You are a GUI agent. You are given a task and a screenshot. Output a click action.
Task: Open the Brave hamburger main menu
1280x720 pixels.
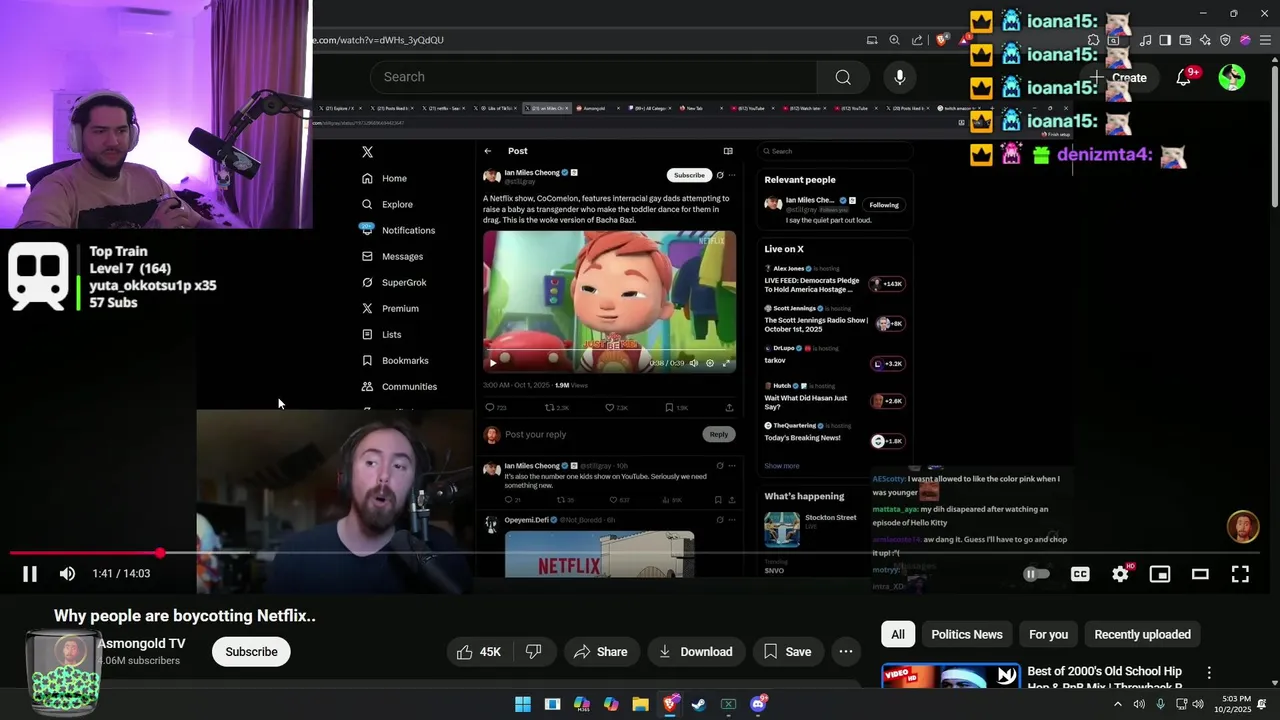point(1266,40)
